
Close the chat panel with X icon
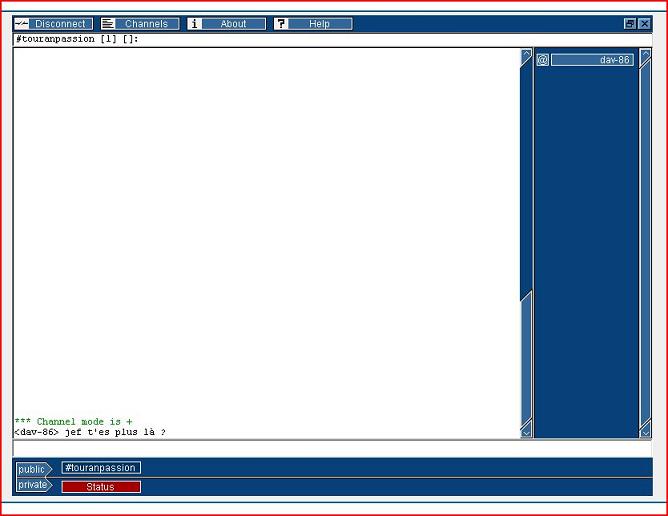(x=644, y=24)
